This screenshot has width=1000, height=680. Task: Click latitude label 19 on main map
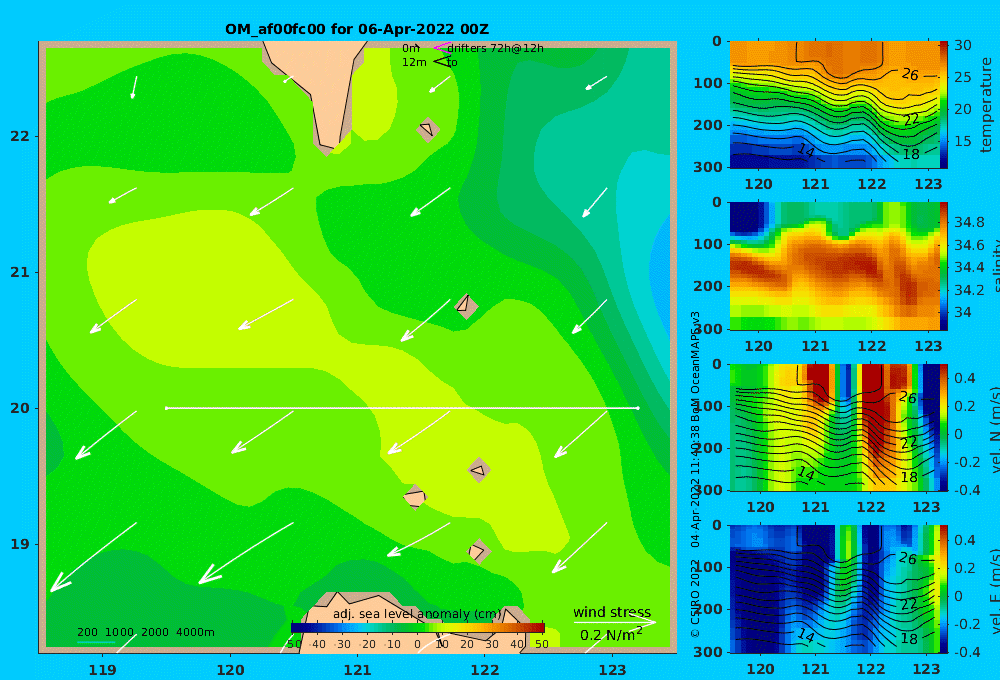[x=20, y=544]
